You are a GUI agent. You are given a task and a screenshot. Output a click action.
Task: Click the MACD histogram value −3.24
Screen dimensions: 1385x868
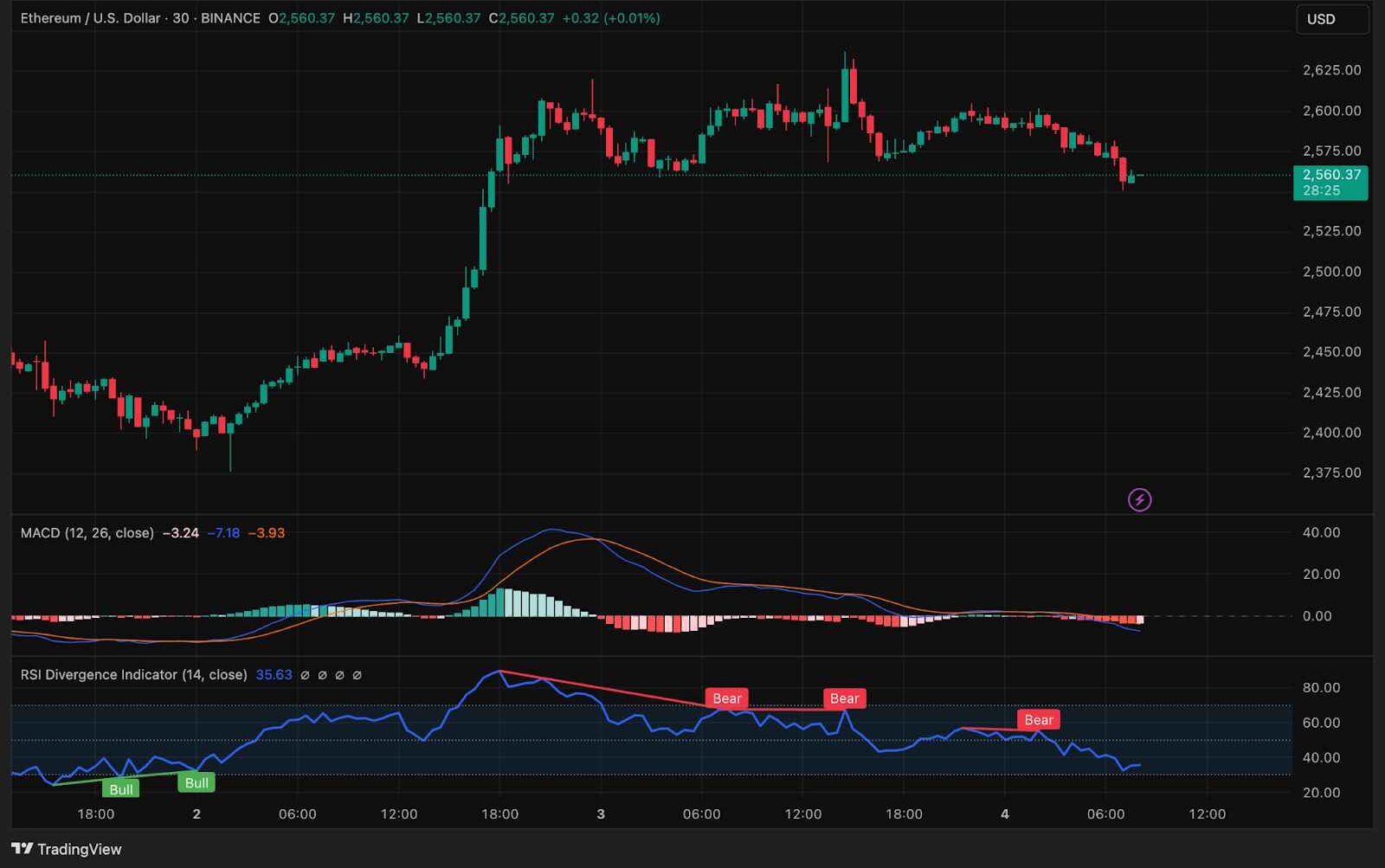coord(181,533)
